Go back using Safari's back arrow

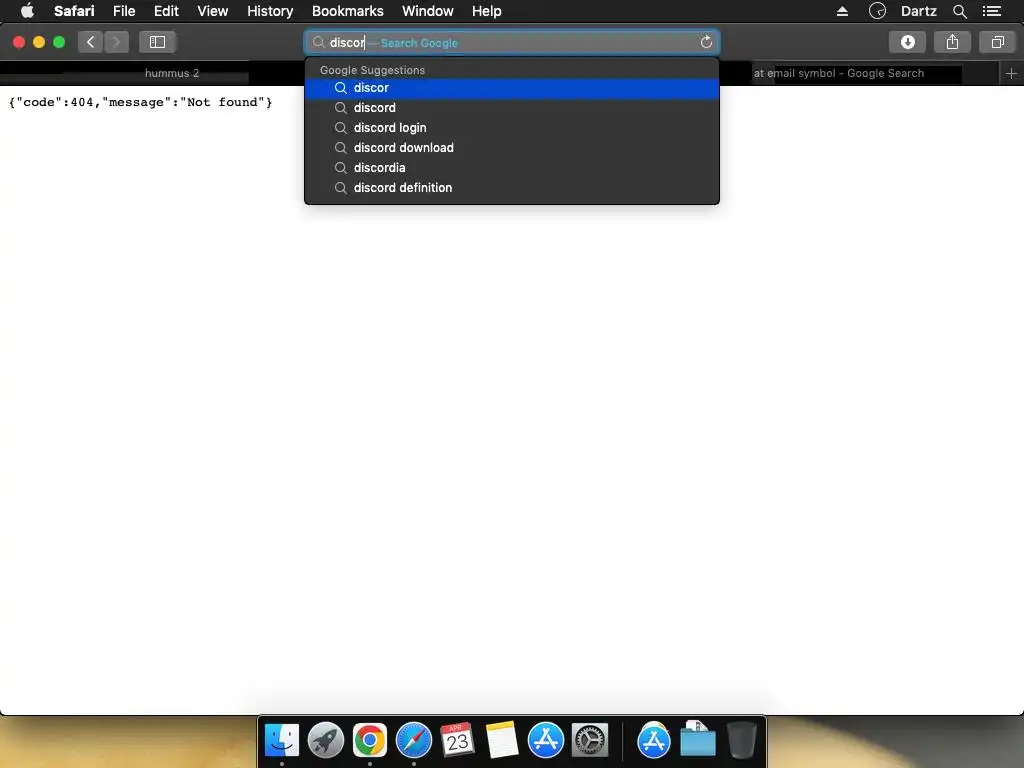pos(91,42)
